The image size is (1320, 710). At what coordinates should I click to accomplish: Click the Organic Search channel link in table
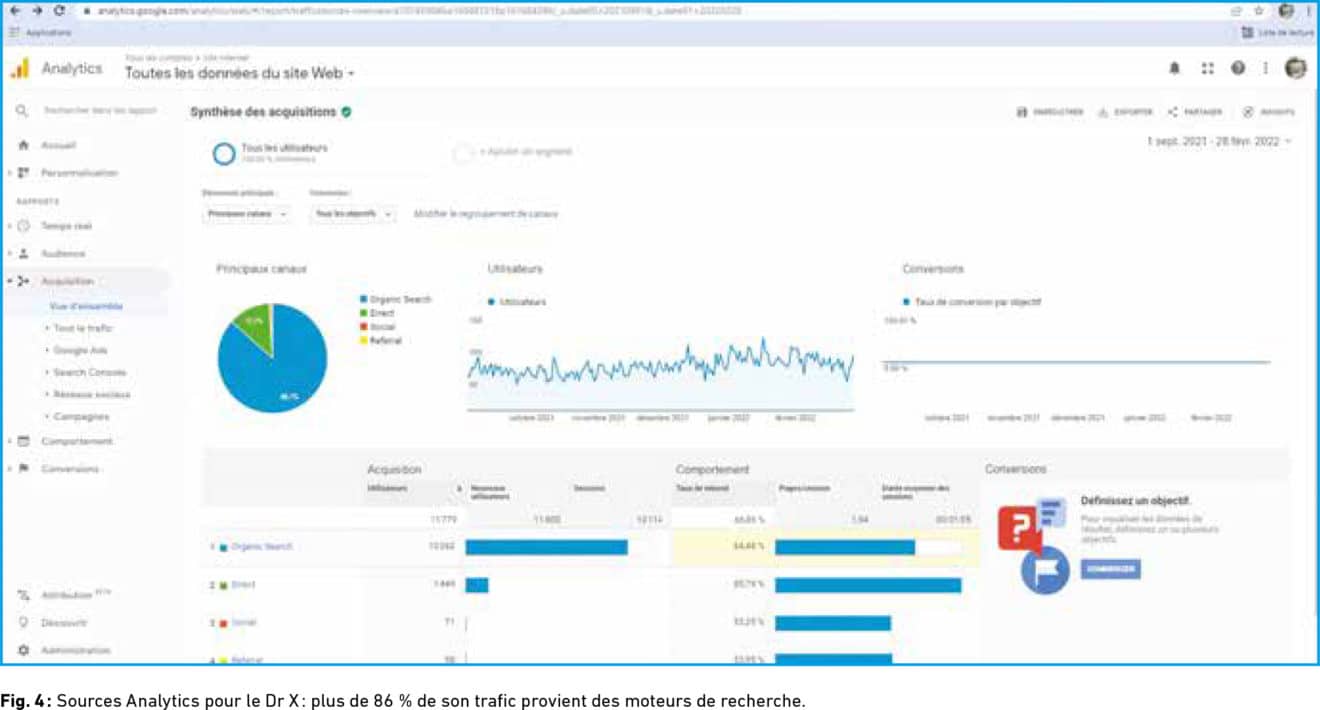[x=261, y=547]
